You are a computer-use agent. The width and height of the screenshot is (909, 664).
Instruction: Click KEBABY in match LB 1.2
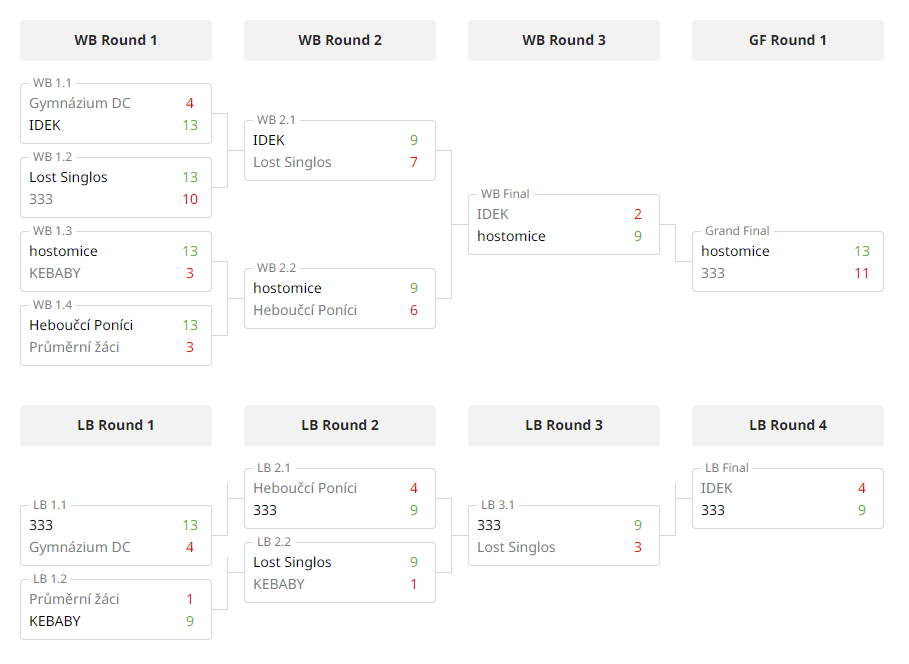pos(55,621)
